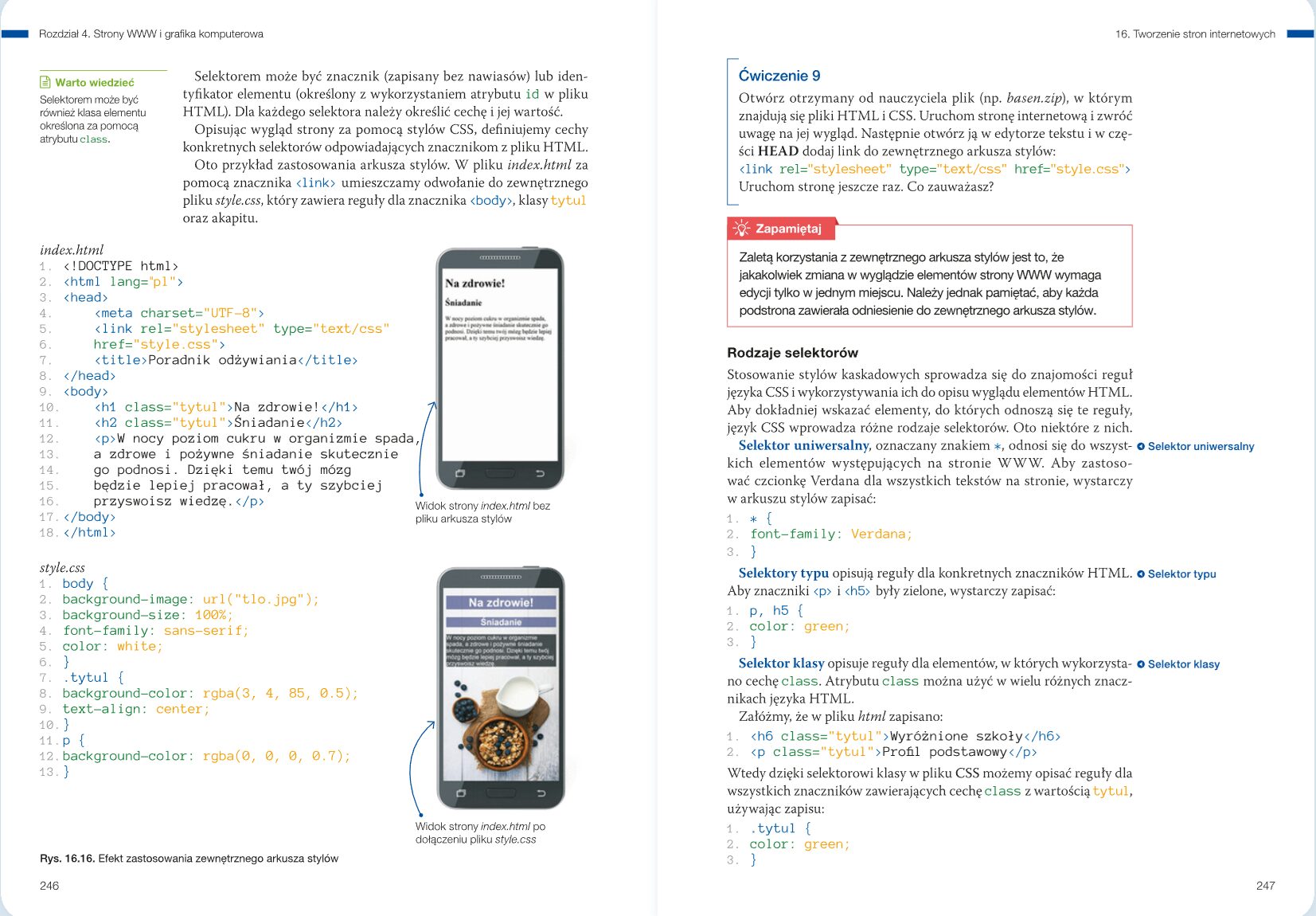
Task: Click the Zapamiętaj lightbulb icon
Action: click(741, 229)
